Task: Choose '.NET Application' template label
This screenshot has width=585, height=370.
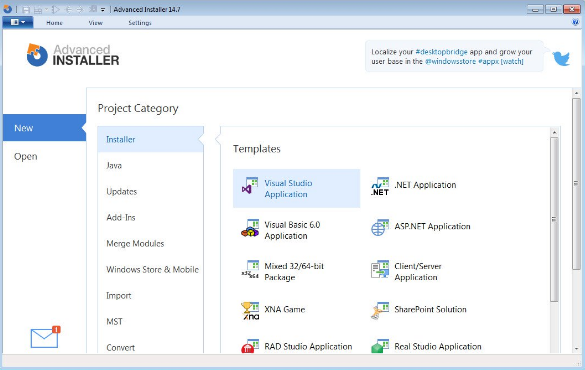Action: 425,185
